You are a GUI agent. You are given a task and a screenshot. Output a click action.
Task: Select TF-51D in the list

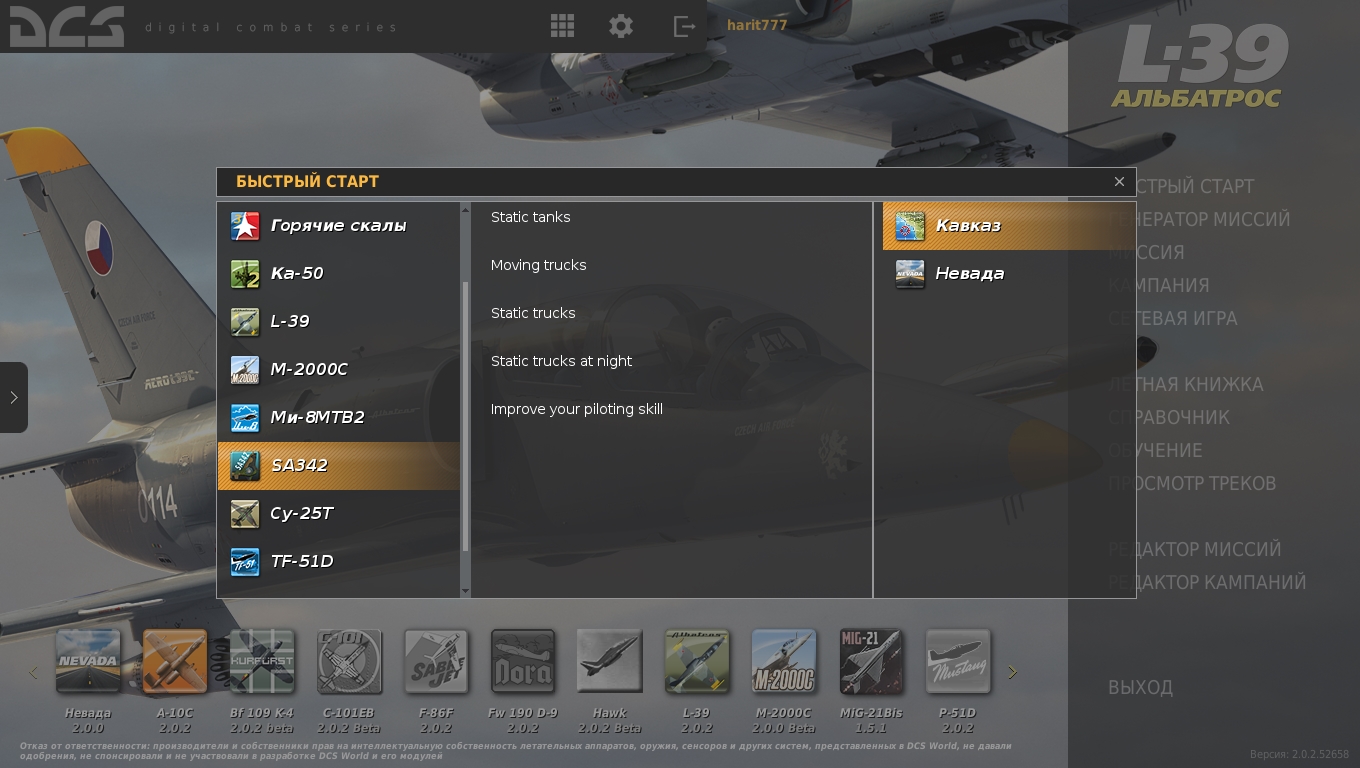click(x=339, y=562)
